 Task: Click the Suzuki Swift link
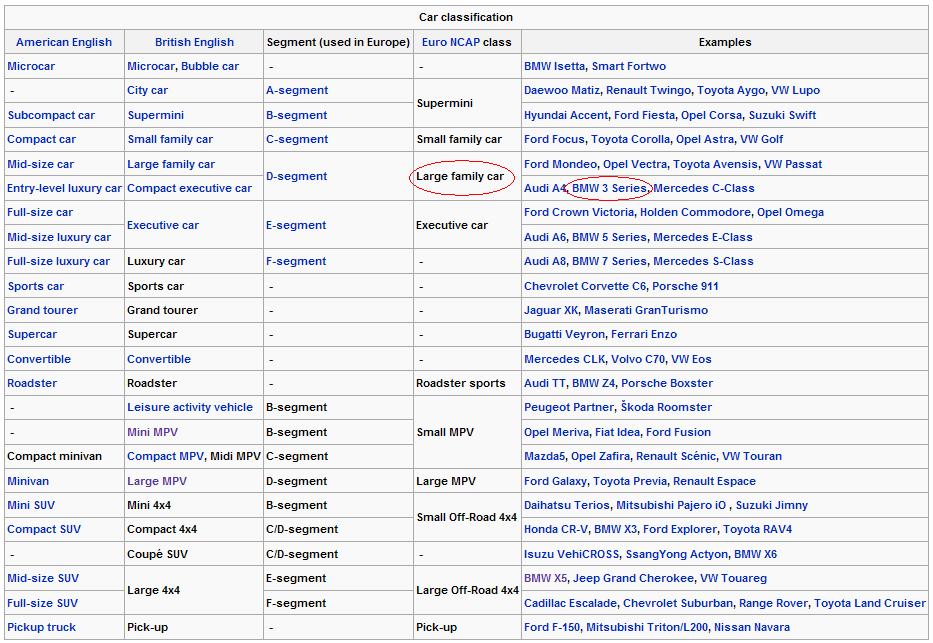pos(782,115)
